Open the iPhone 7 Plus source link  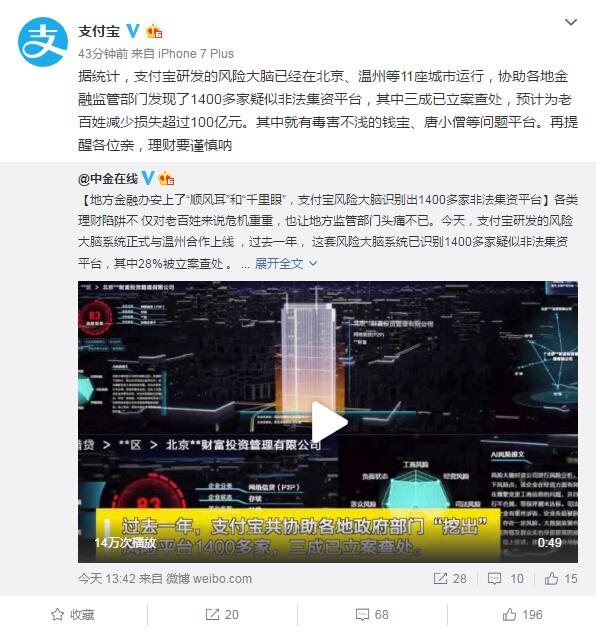point(195,54)
